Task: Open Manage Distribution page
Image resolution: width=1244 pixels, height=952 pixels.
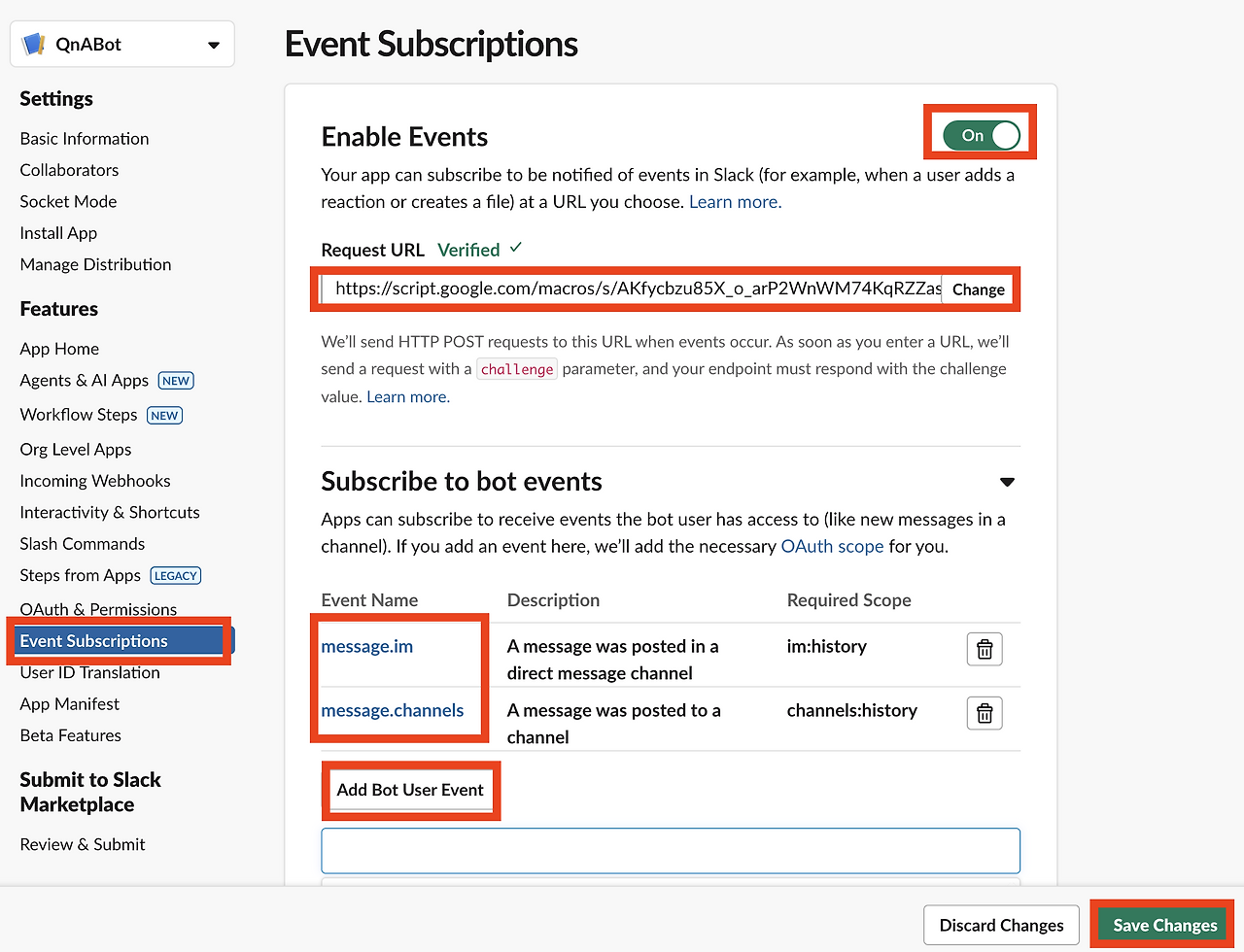Action: [95, 264]
